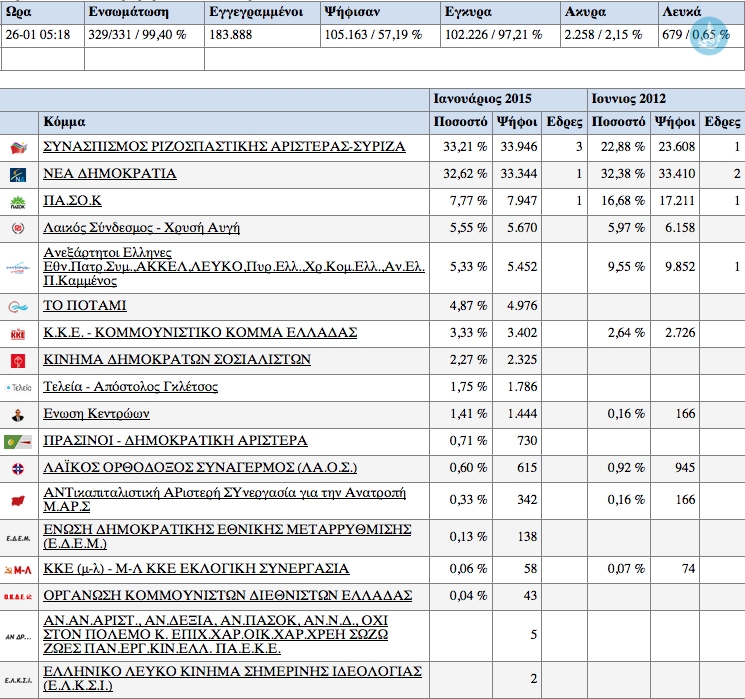
Task: Click the 329/331 / 99,40 % value
Action: [137, 35]
